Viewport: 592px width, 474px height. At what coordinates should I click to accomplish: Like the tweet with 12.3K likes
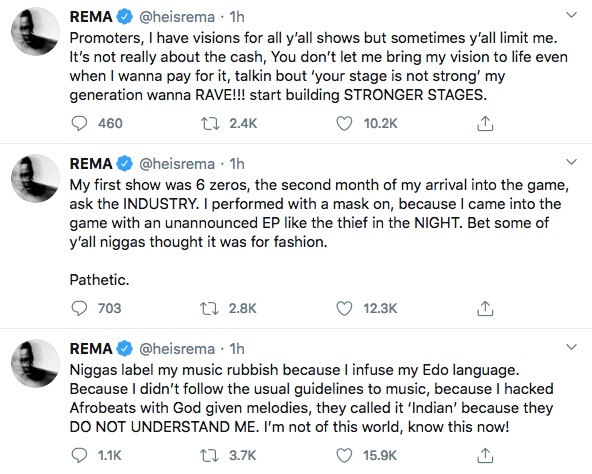pyautogui.click(x=344, y=308)
